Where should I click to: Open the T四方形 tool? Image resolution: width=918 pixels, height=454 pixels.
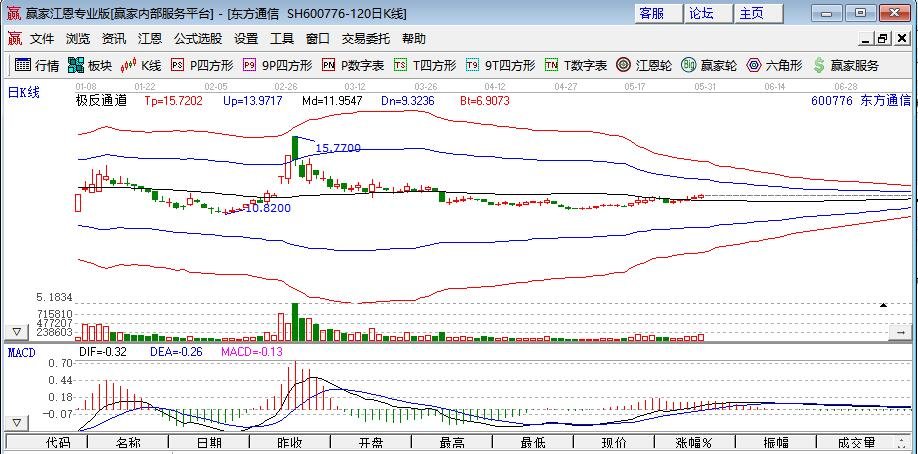[x=425, y=65]
